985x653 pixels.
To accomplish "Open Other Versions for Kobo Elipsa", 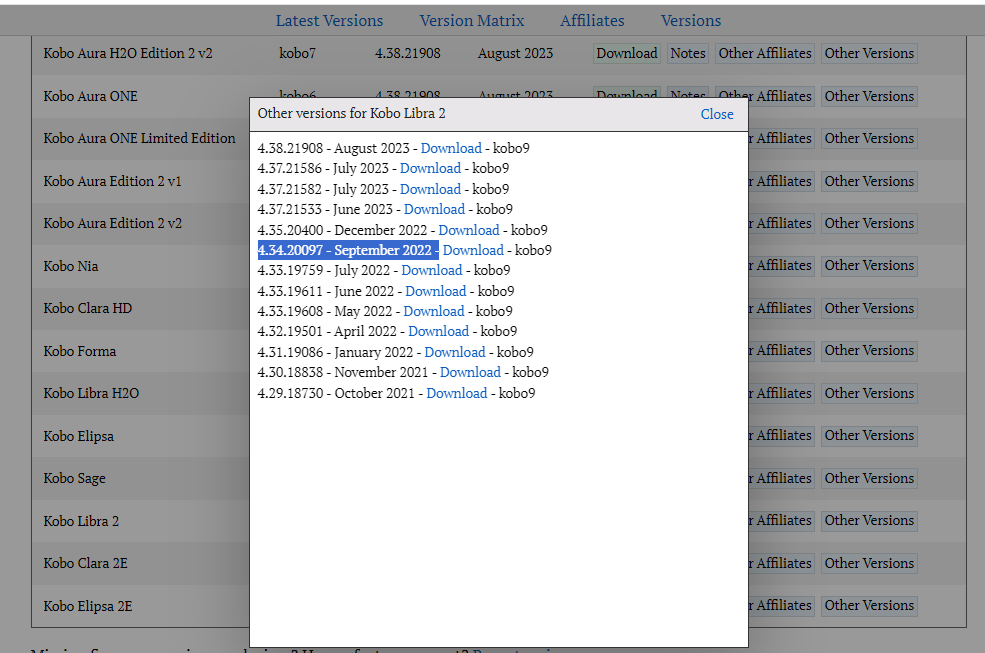I will [869, 435].
